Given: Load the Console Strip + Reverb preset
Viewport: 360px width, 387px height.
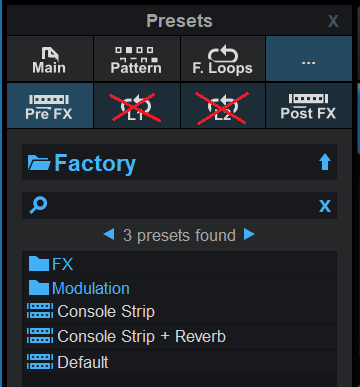Looking at the screenshot, I should point(179,336).
